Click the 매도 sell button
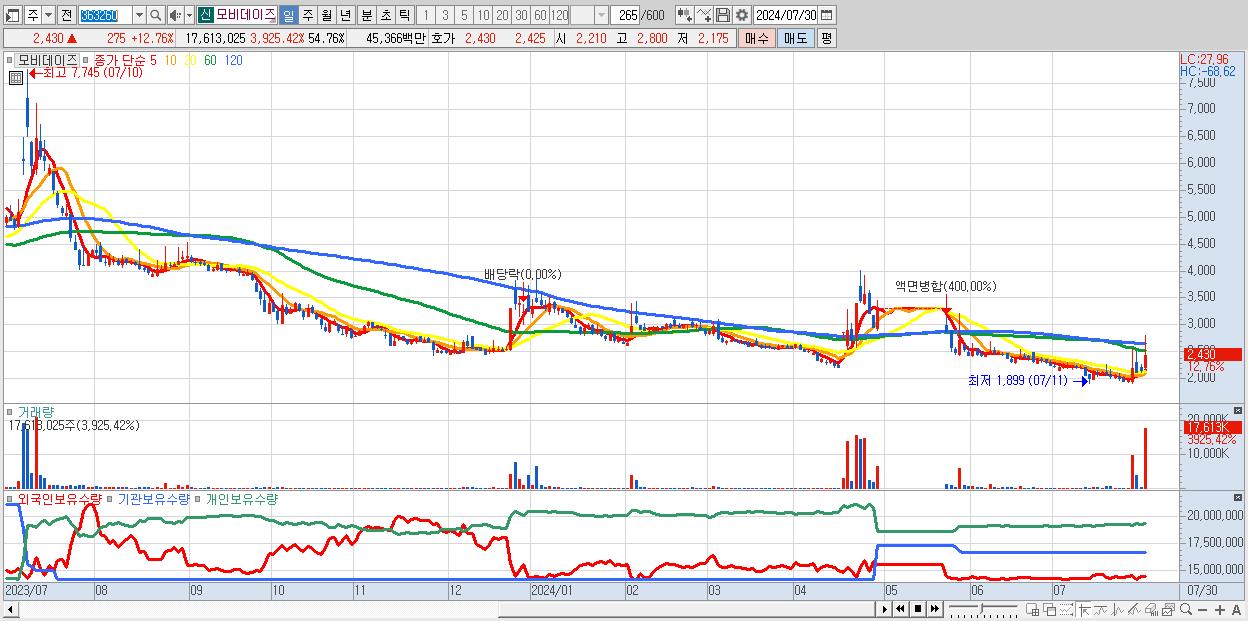Screen dimensions: 1248x621 796,38
